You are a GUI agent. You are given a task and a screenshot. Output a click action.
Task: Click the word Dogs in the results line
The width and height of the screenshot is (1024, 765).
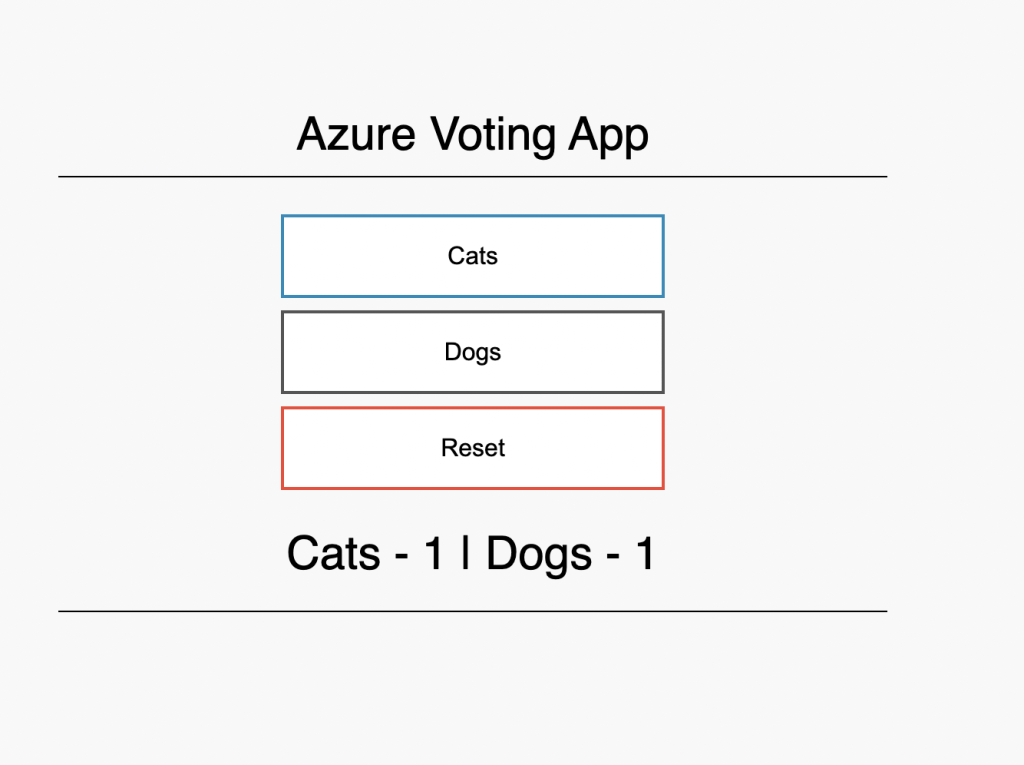(x=539, y=555)
